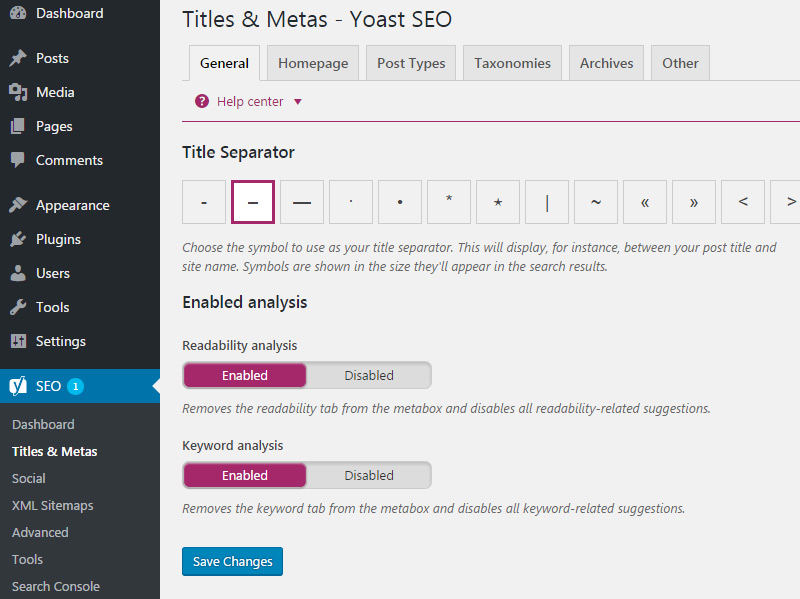Click the Users person icon
800x599 pixels.
pyautogui.click(x=18, y=273)
